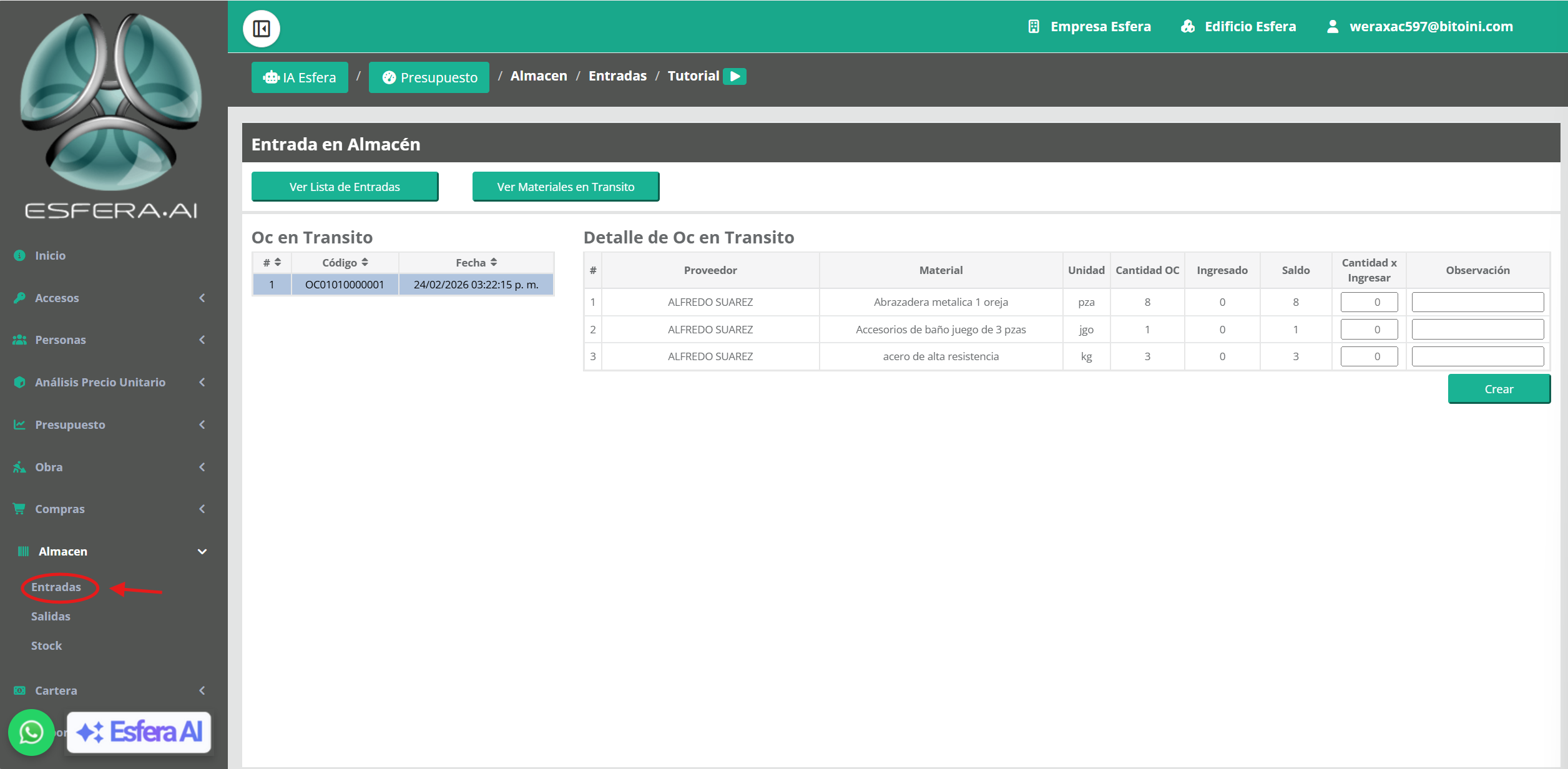
Task: Expand the Análisis Precio Unitario chevron
Action: click(202, 382)
